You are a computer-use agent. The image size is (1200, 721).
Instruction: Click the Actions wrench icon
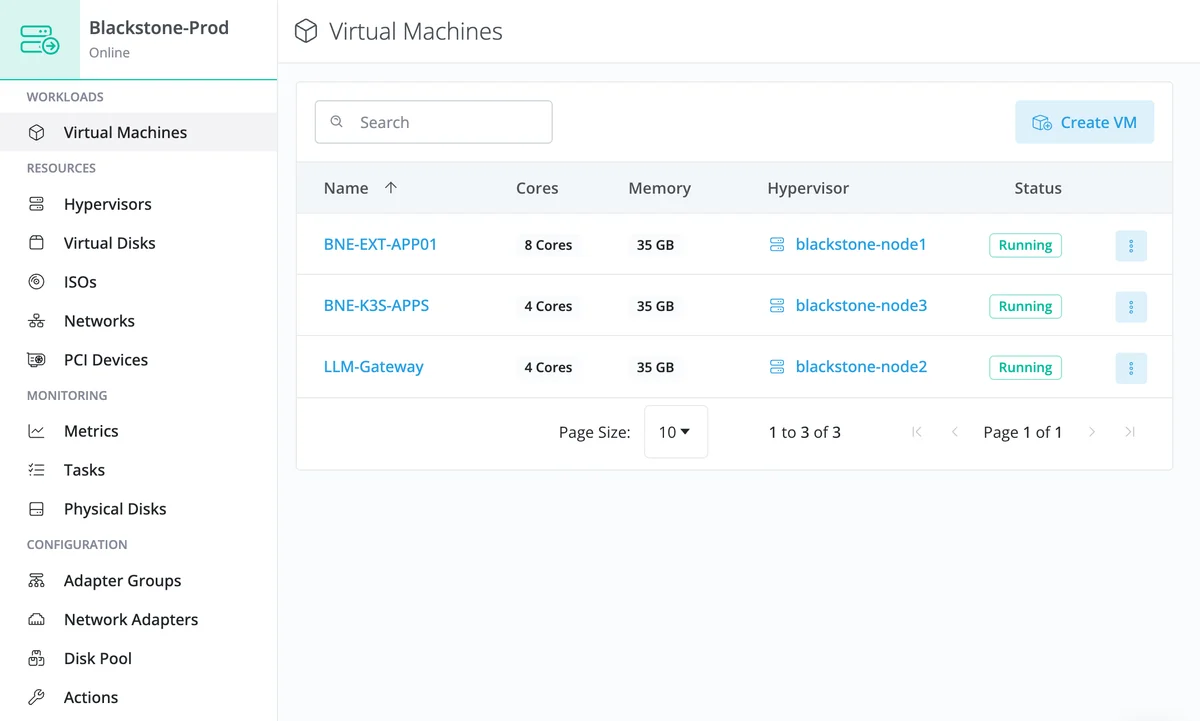point(36,698)
